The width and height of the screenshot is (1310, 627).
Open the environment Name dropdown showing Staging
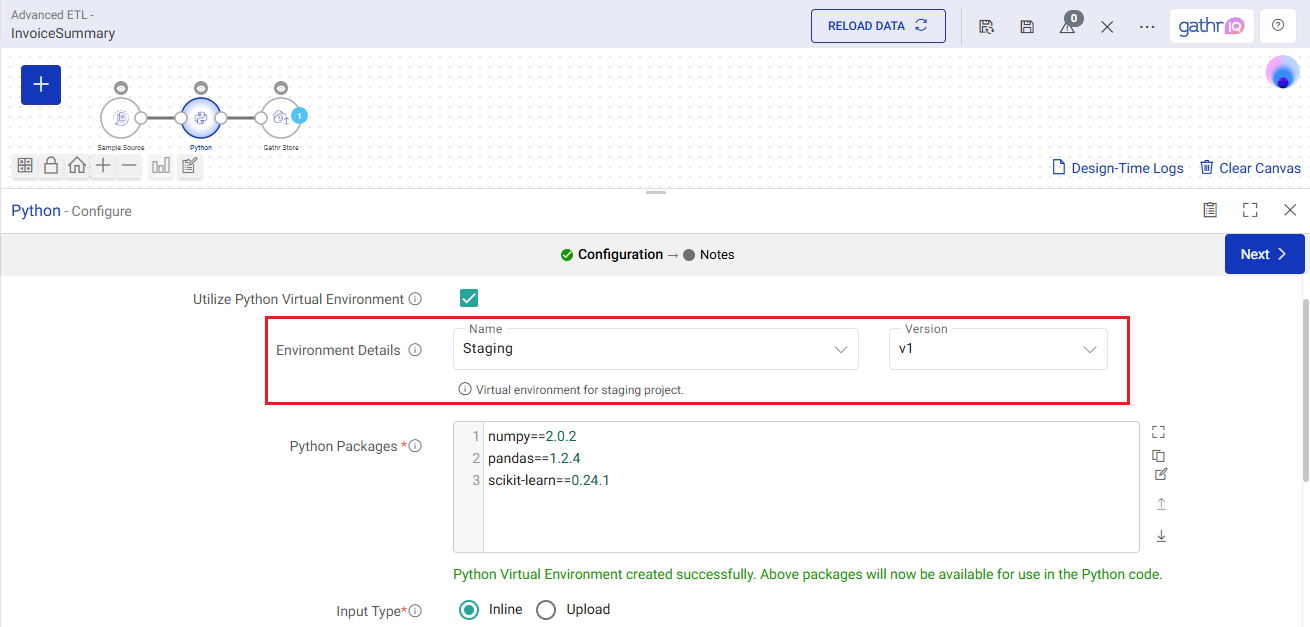click(x=655, y=349)
